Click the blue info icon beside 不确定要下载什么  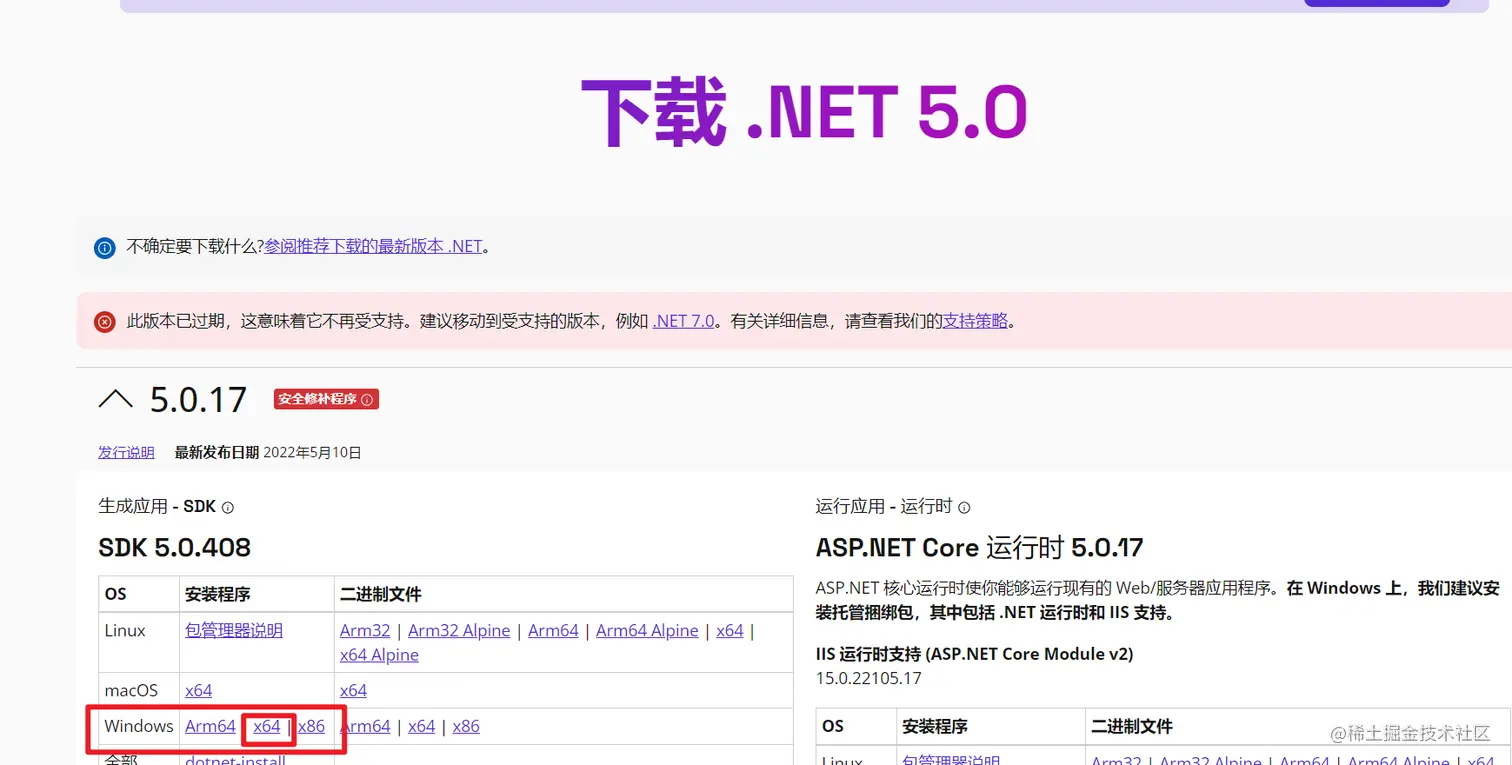[x=105, y=247]
